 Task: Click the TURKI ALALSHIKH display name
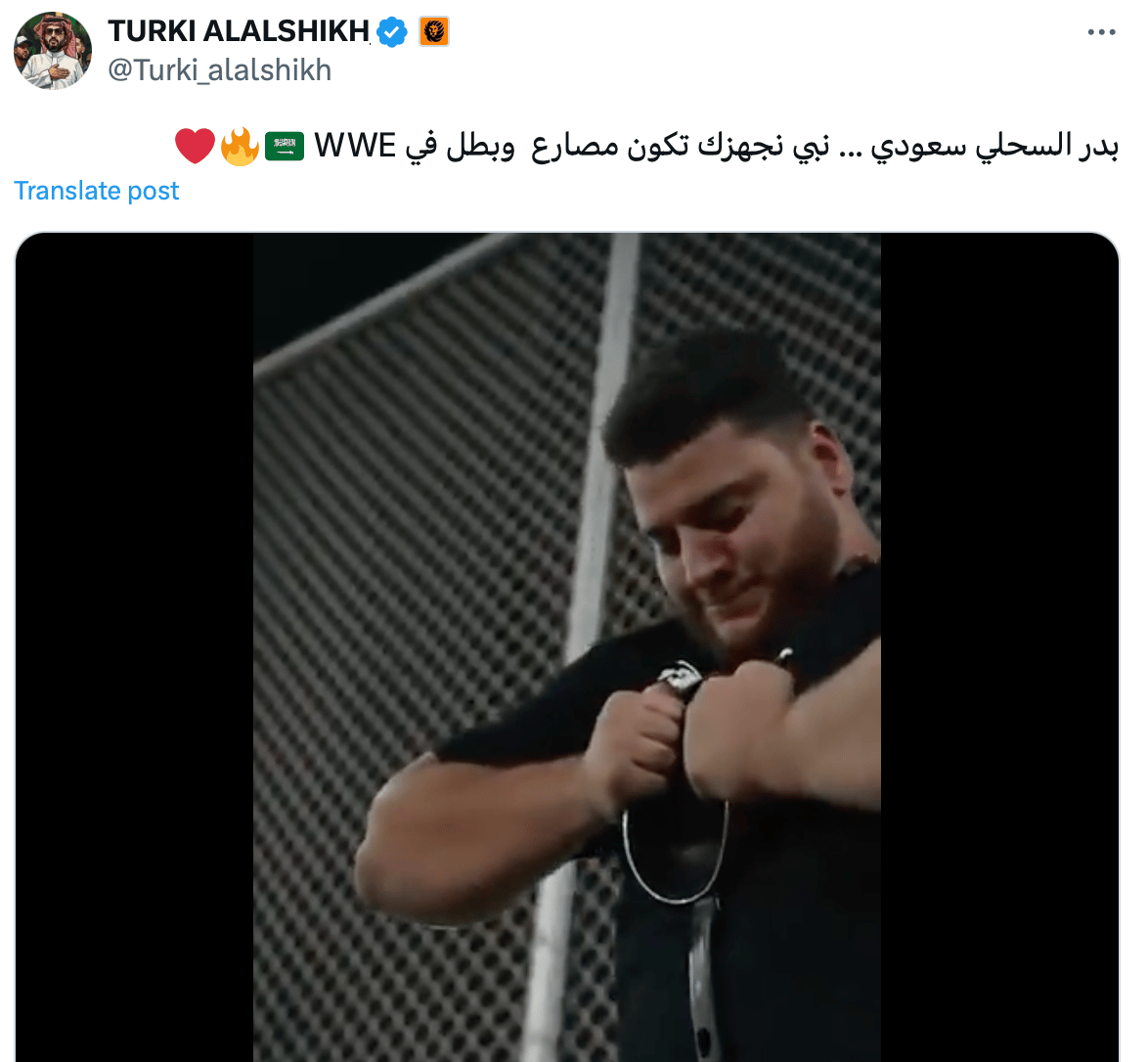pyautogui.click(x=239, y=31)
